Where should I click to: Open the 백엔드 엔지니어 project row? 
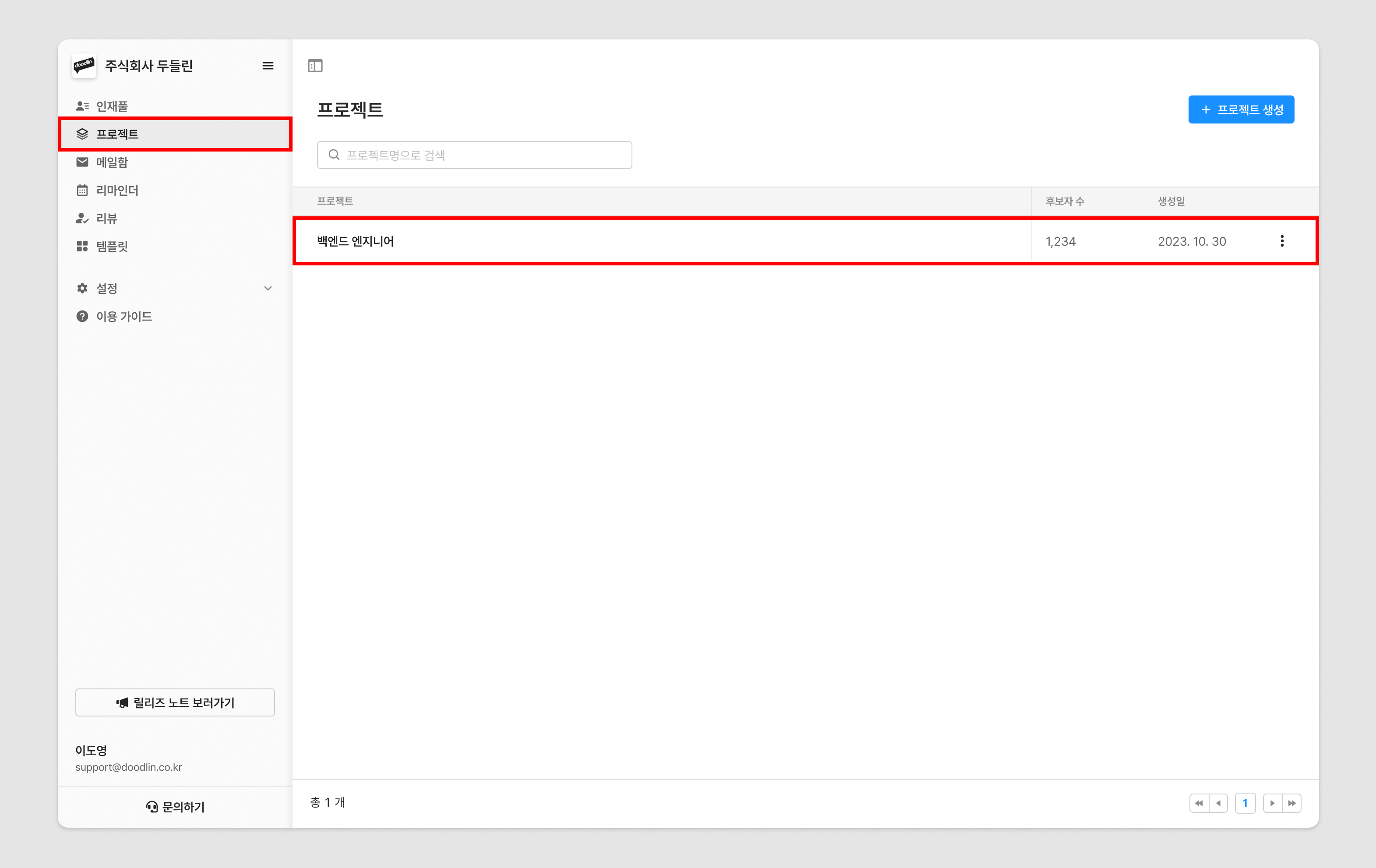356,241
